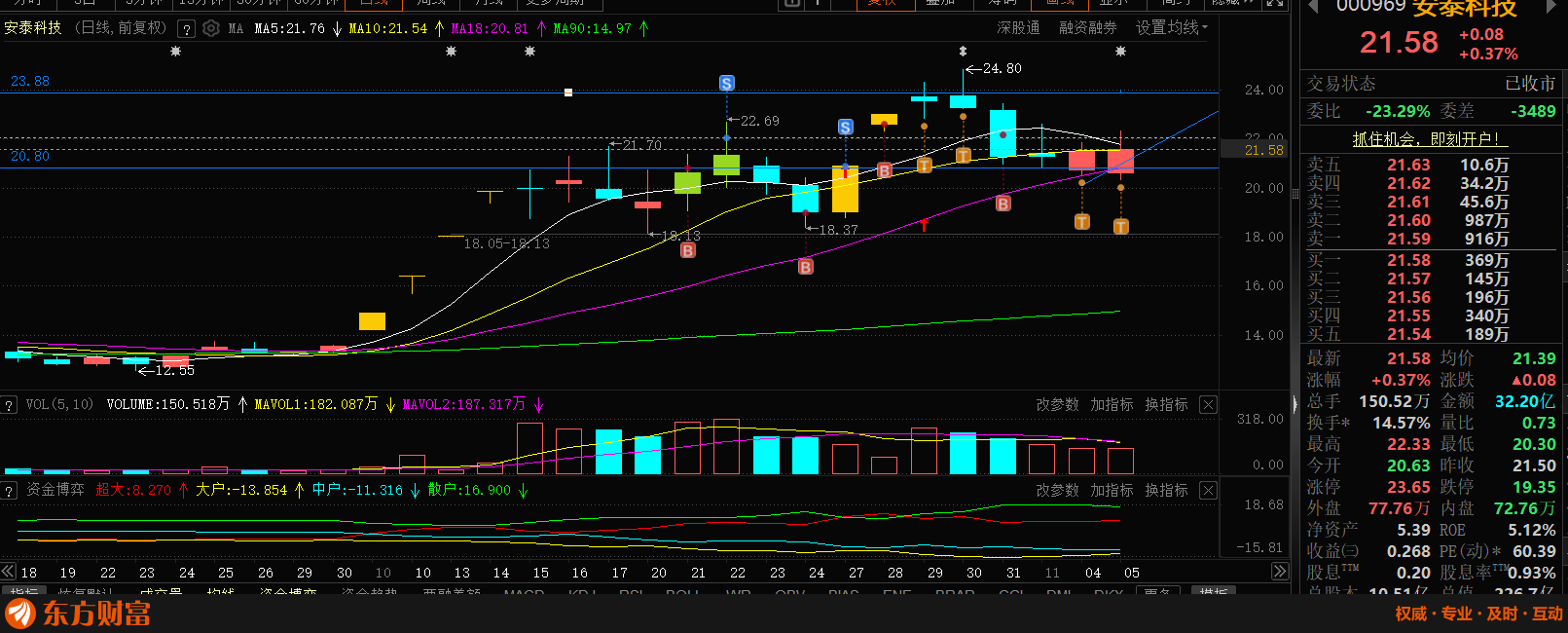This screenshot has height=633, width=1568.
Task: Click 改参数 in the 资金博弈 panel
Action: [1057, 491]
